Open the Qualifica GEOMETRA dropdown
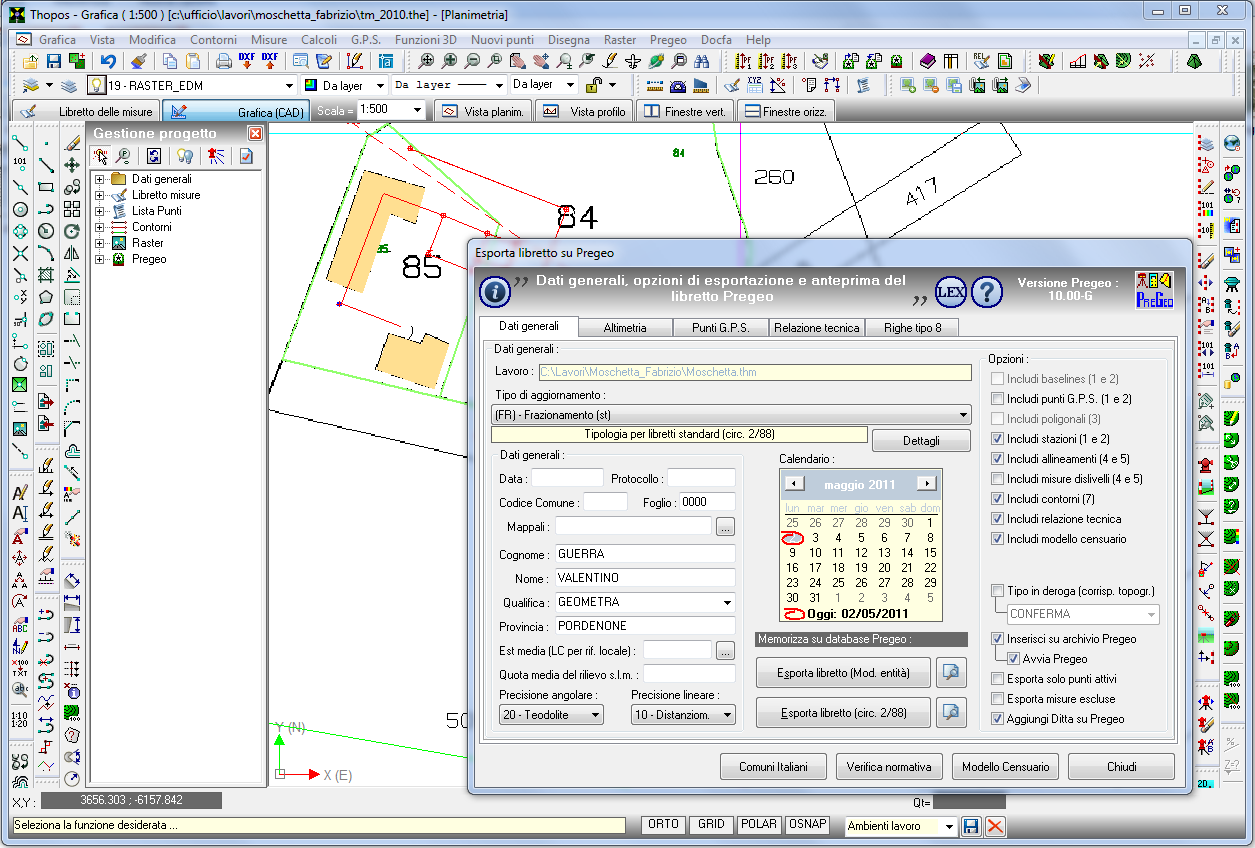 coord(727,603)
